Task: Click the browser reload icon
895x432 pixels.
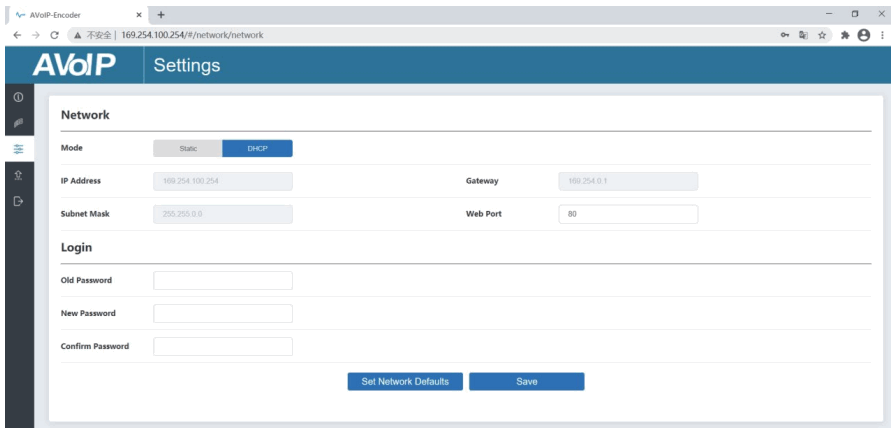Action: pyautogui.click(x=54, y=35)
